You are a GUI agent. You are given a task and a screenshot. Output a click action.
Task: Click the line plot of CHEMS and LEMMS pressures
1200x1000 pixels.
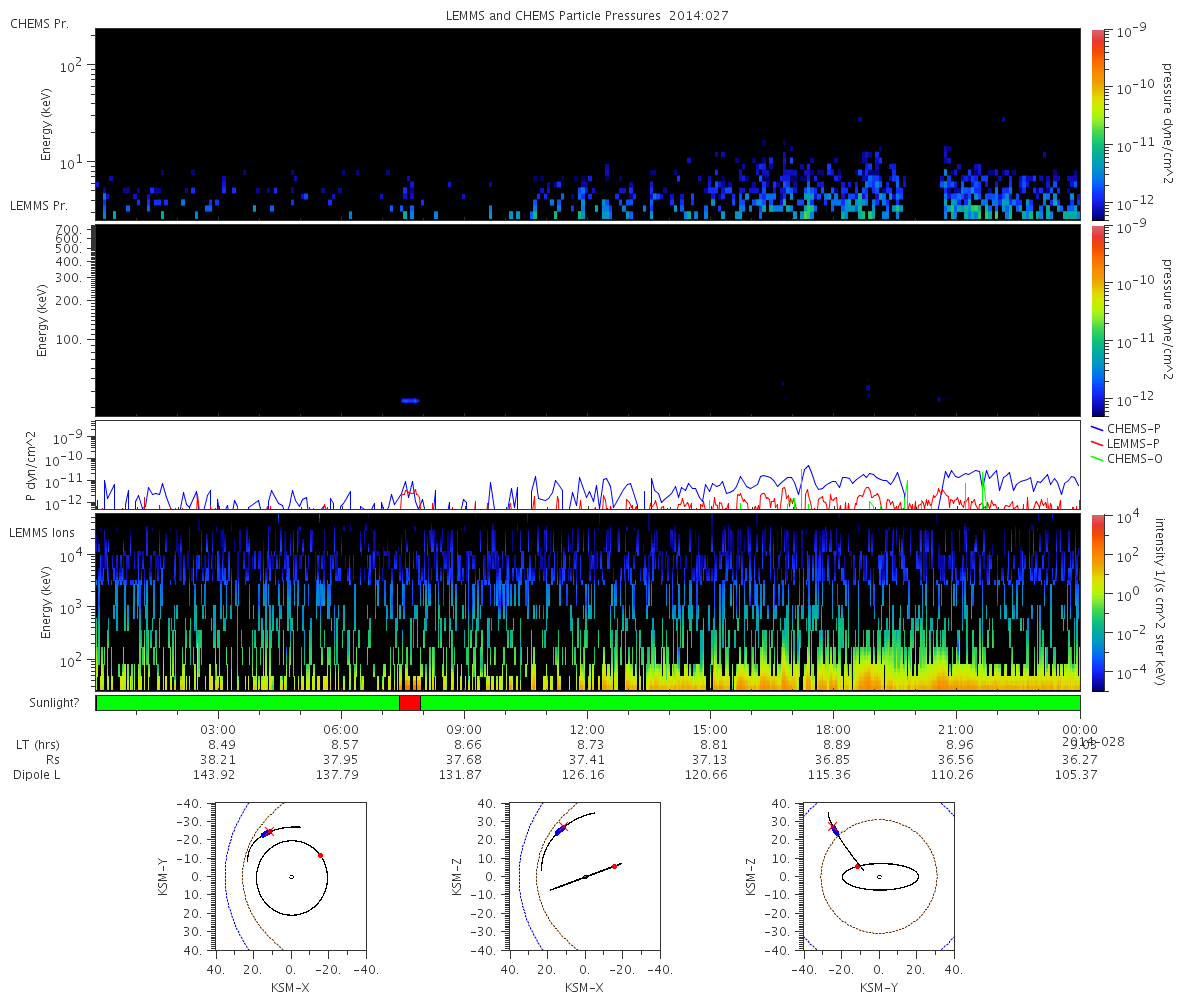(587, 465)
